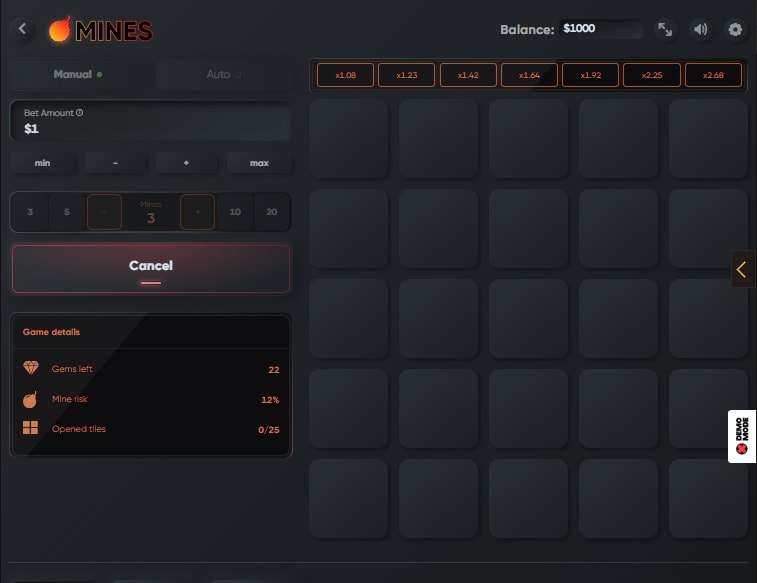Screen dimensions: 757x583
Task: Mute sound with the speaker icon
Action: pos(700,30)
